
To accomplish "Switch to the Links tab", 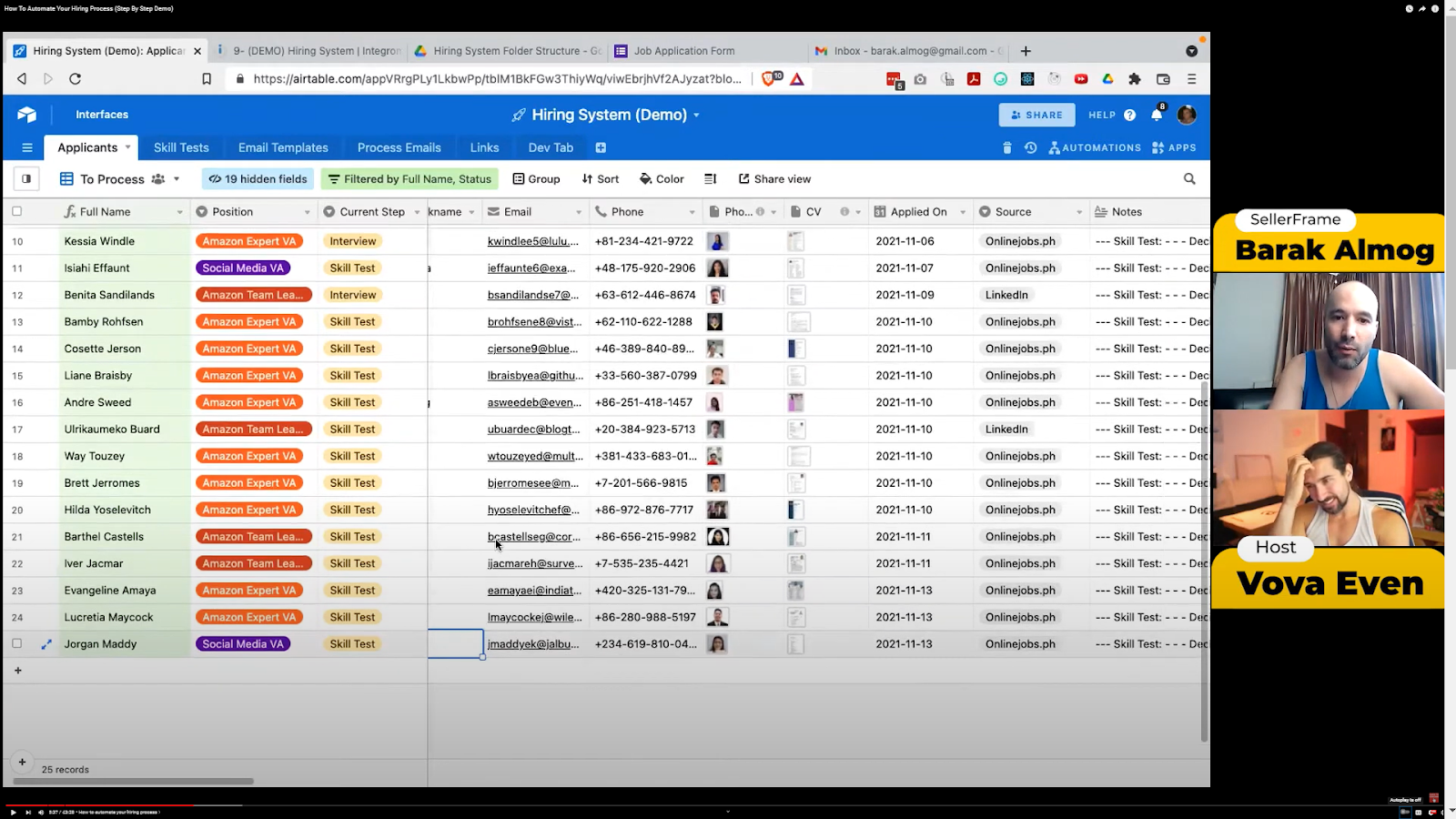I will 484,147.
